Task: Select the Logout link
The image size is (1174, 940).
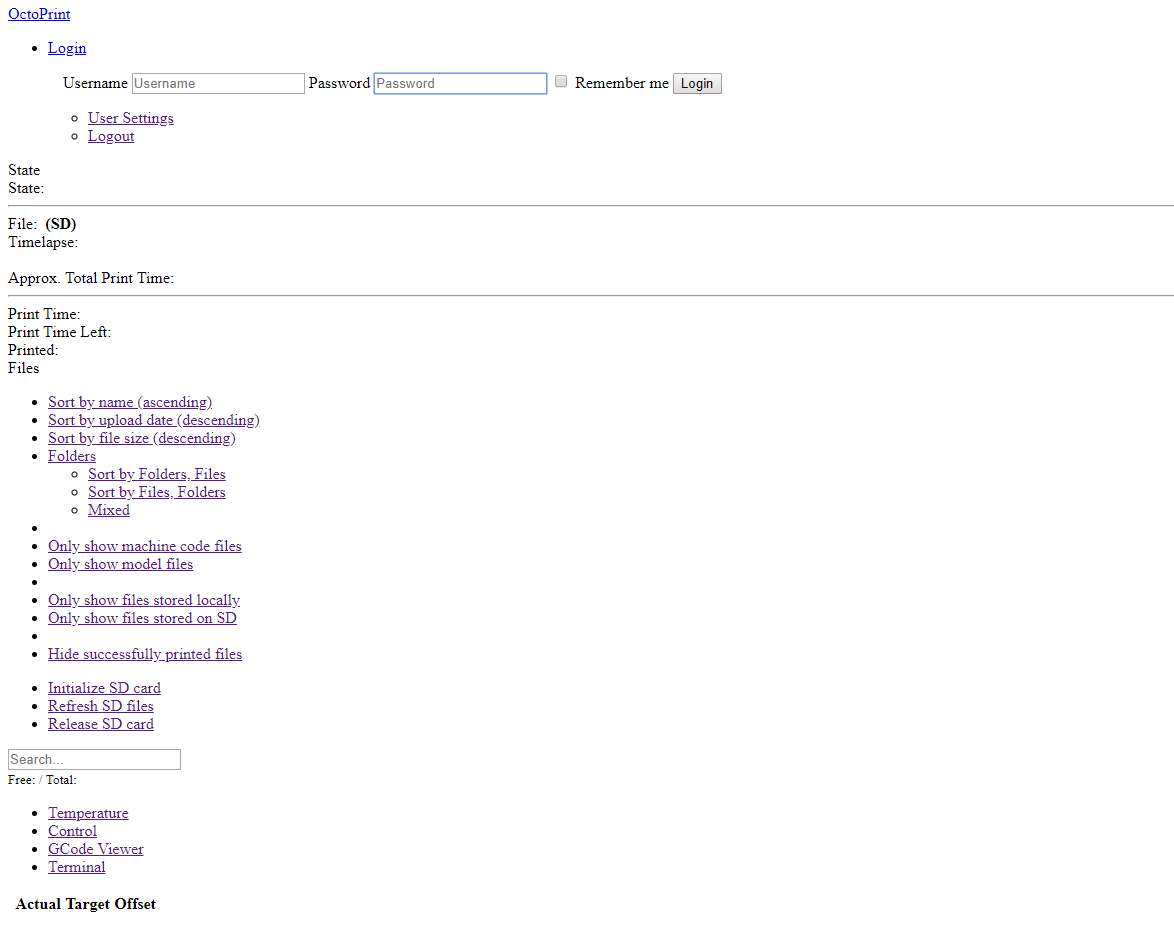Action: pyautogui.click(x=111, y=136)
